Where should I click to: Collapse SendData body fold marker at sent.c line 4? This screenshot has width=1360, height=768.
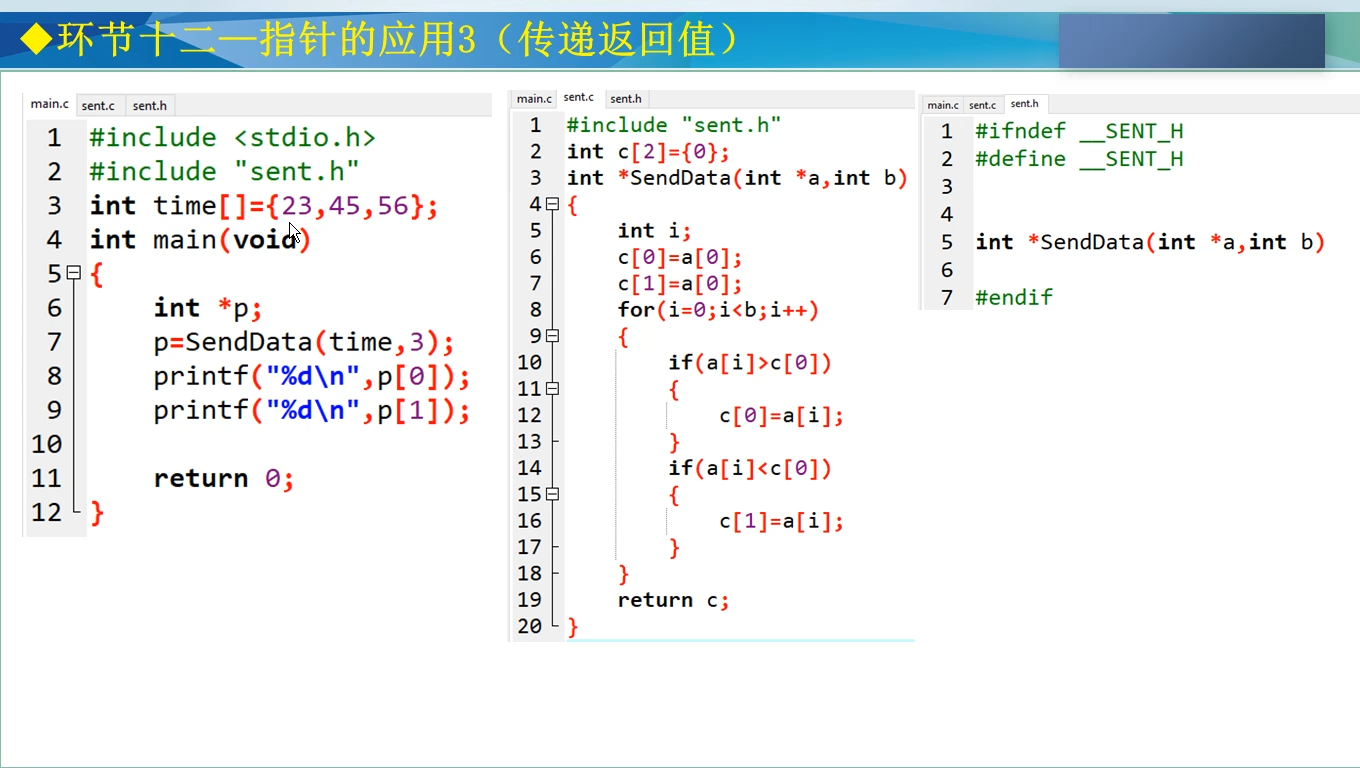(x=553, y=204)
